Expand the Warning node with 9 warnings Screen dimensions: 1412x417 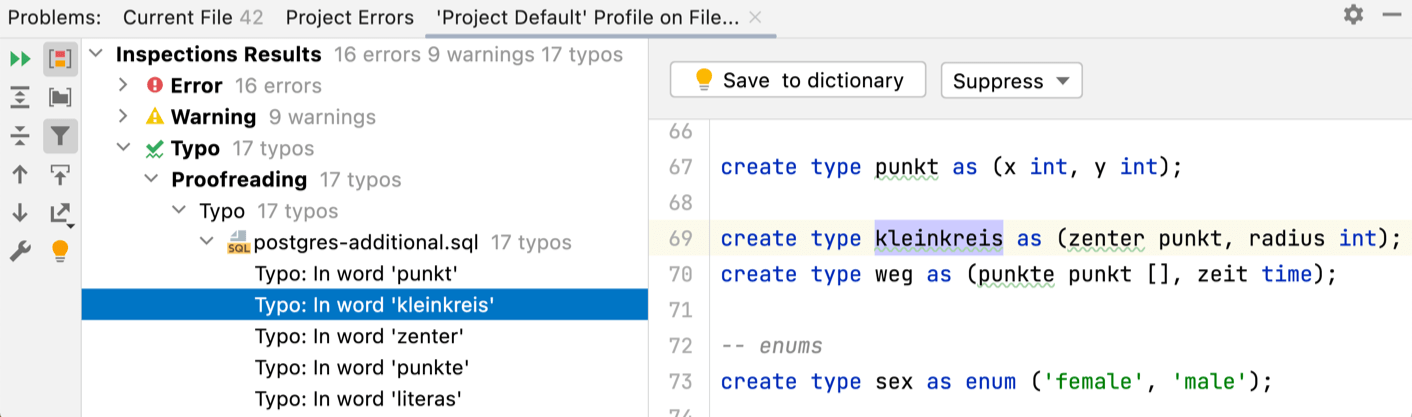[x=124, y=117]
